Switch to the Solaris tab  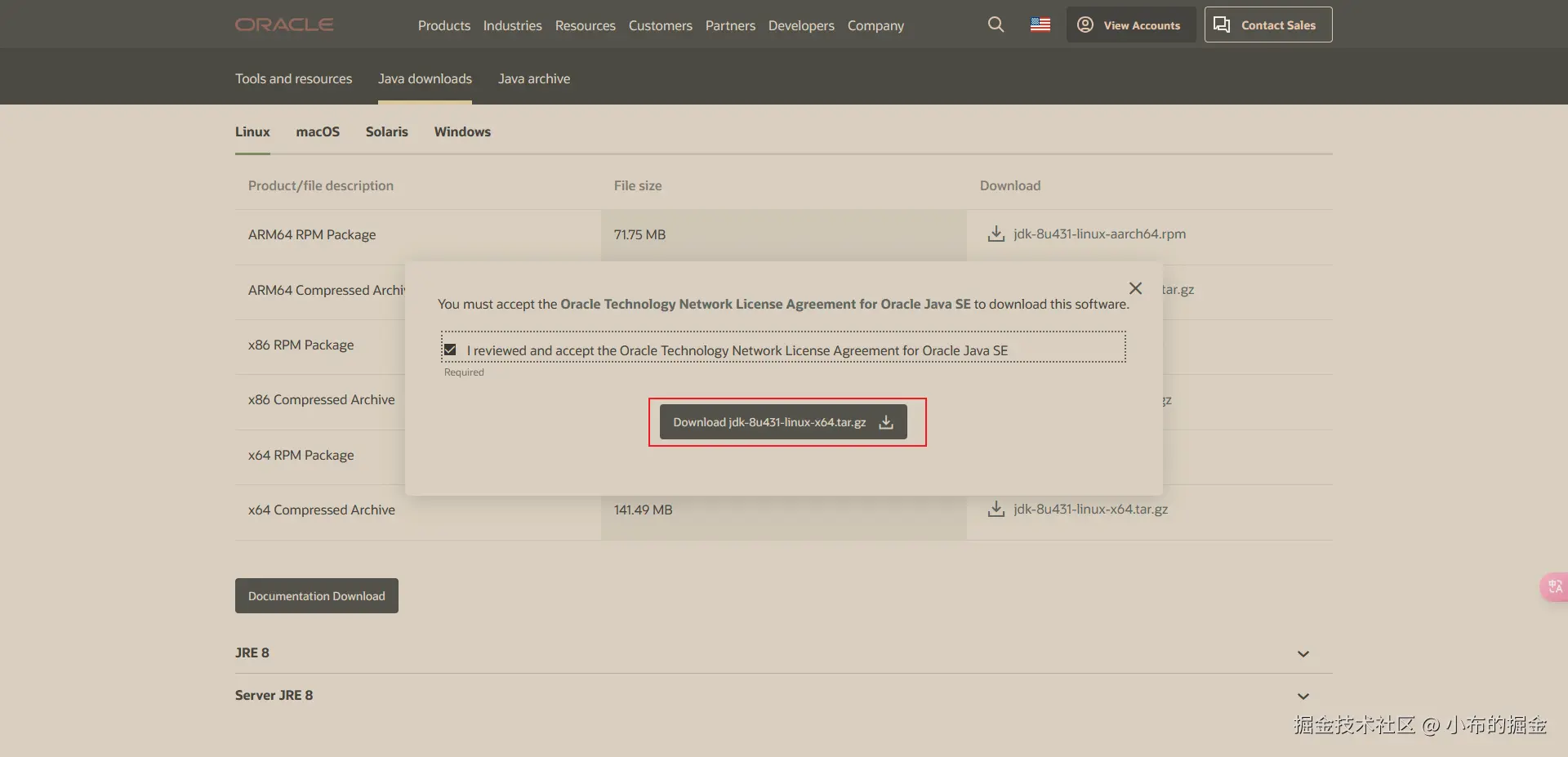[x=387, y=131]
